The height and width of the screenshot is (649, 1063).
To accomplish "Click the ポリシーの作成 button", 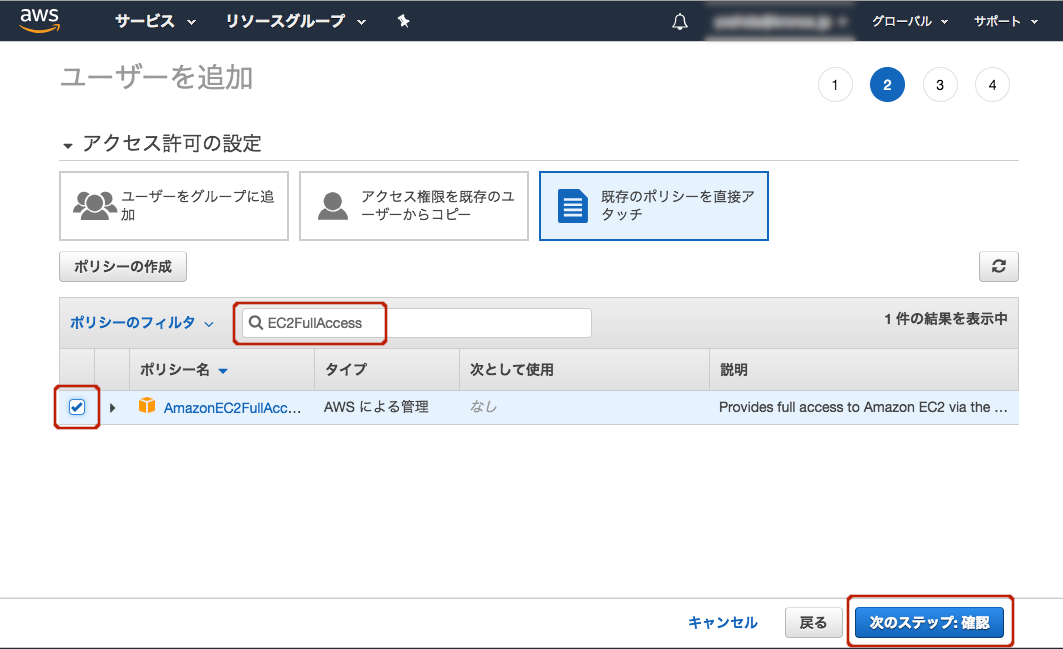I will click(x=123, y=267).
